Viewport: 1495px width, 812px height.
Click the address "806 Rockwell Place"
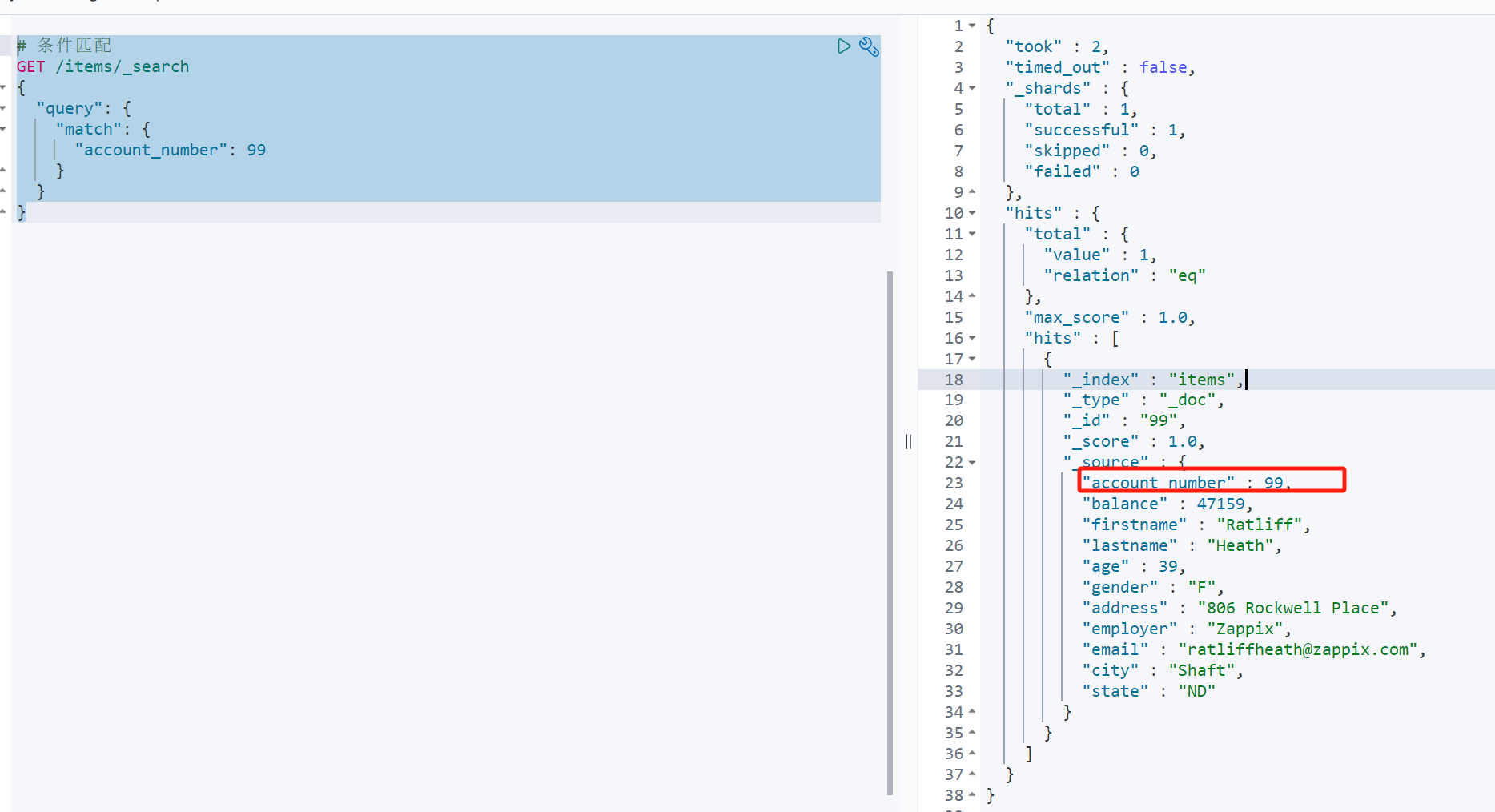[1292, 608]
